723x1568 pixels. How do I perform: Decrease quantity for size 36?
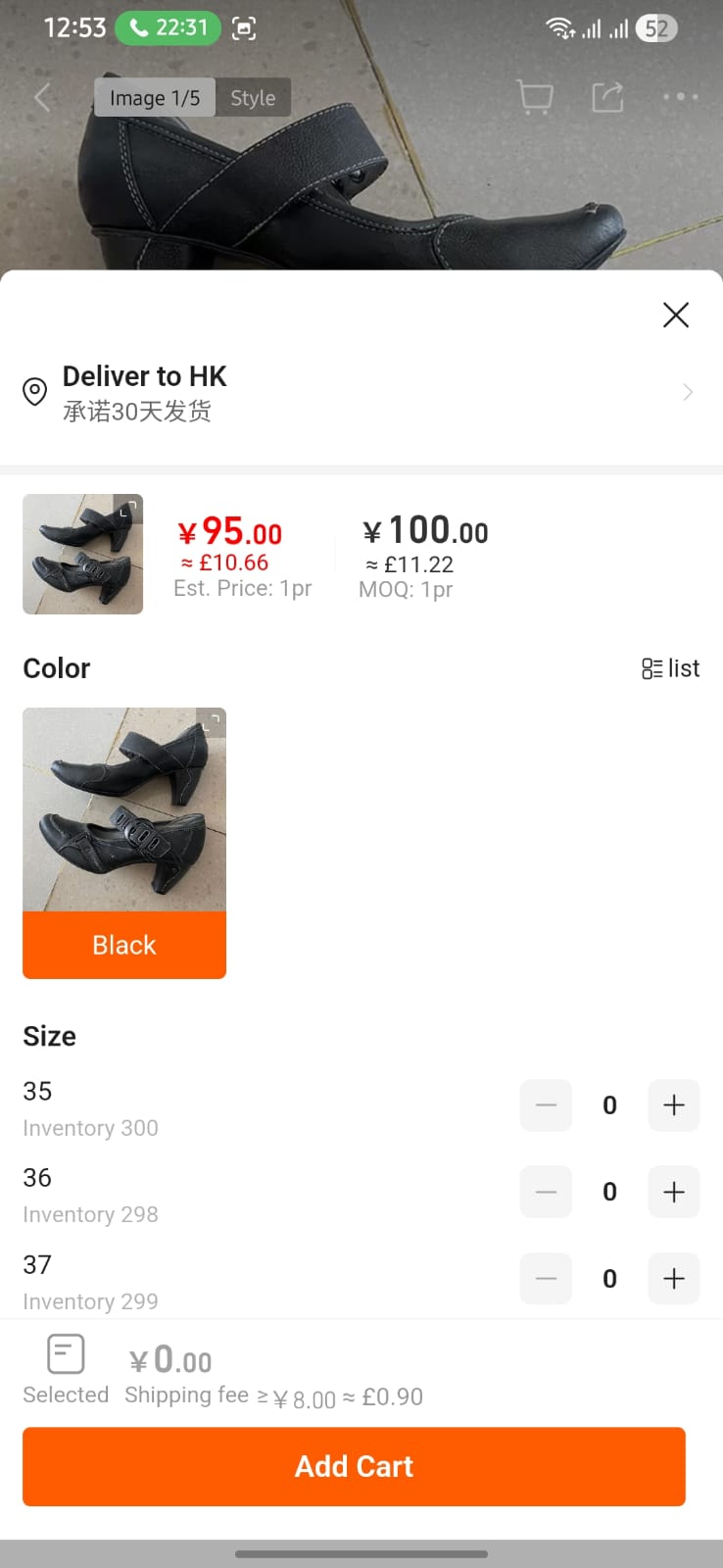point(546,1192)
